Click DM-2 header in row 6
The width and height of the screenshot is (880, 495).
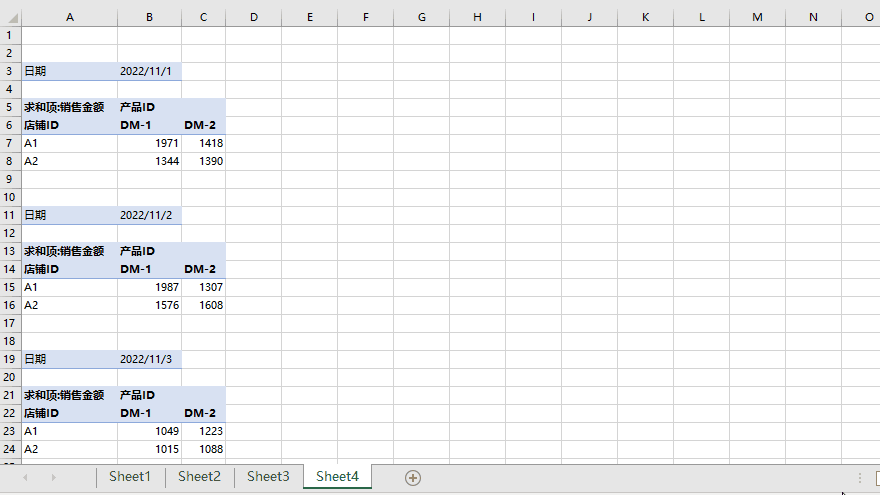203,125
